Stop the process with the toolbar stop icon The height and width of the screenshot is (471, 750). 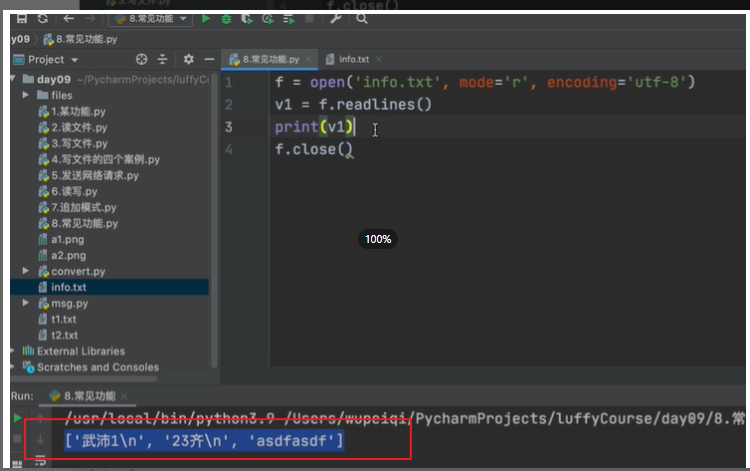[309, 19]
